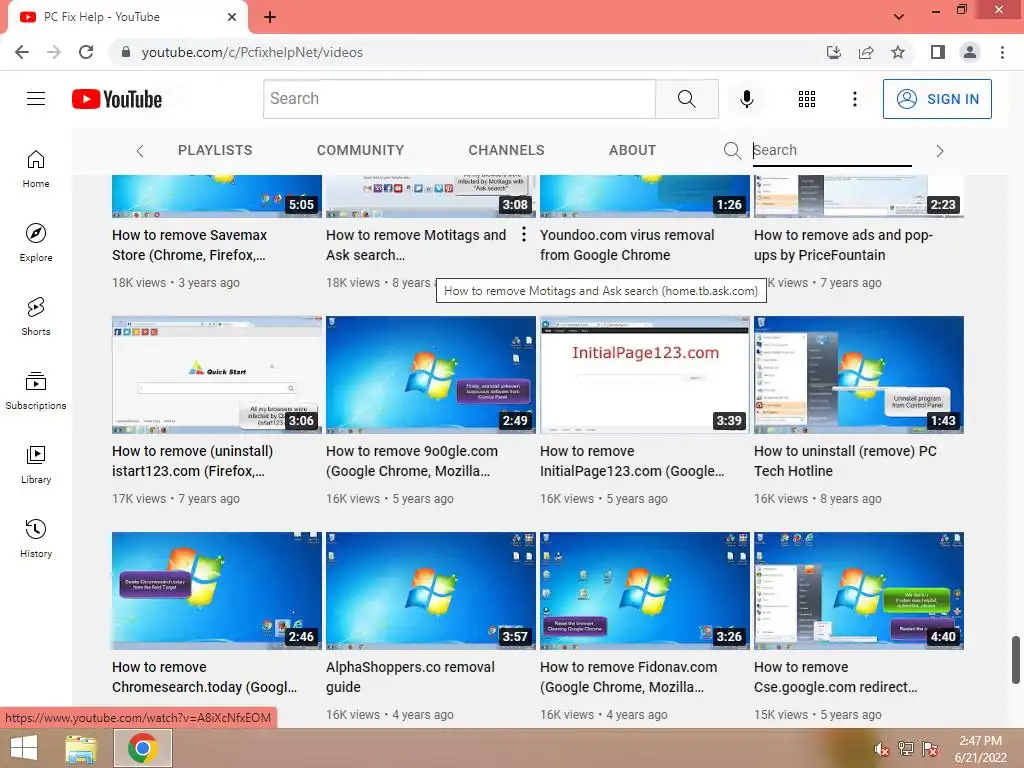
Task: Open the YouTube apps grid icon
Action: pos(807,99)
